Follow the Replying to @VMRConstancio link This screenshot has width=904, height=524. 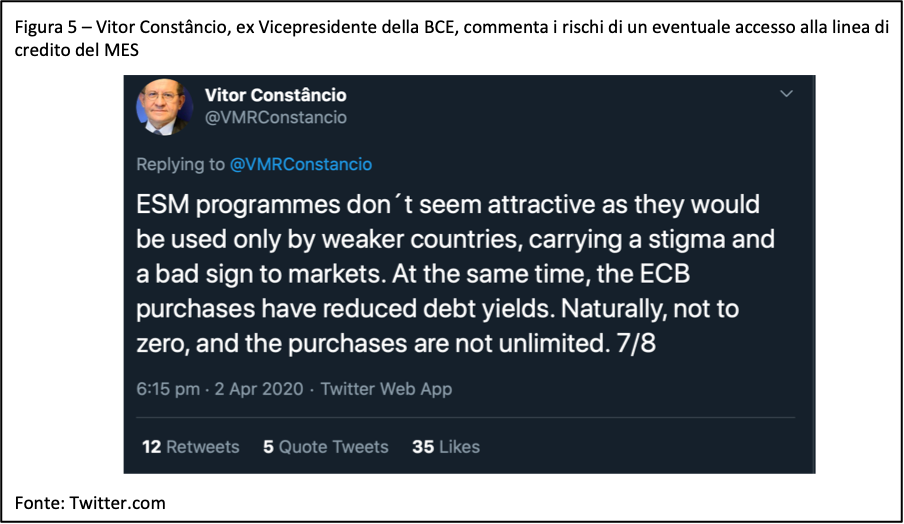[x=301, y=164]
